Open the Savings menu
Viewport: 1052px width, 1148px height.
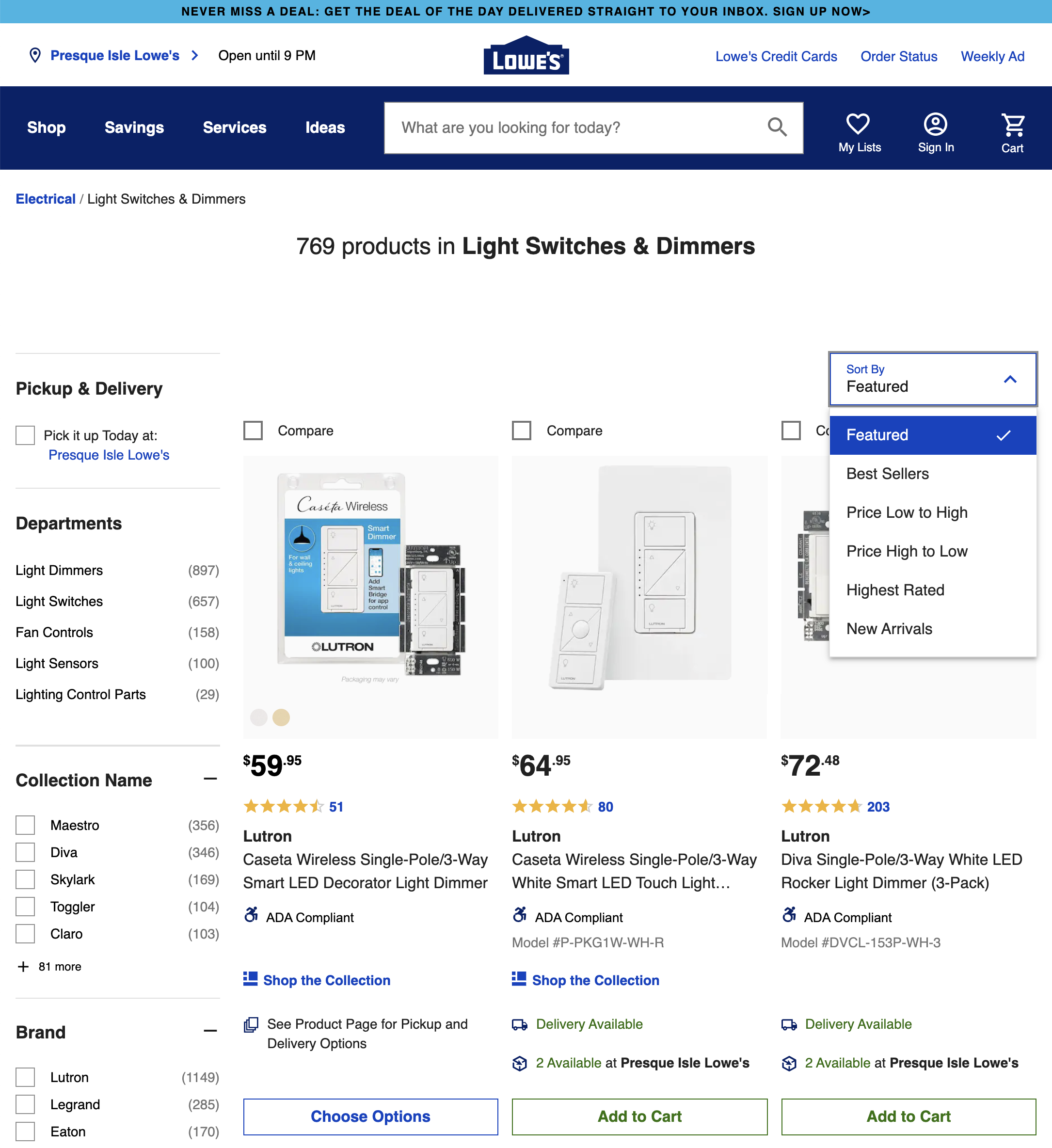[x=133, y=128]
